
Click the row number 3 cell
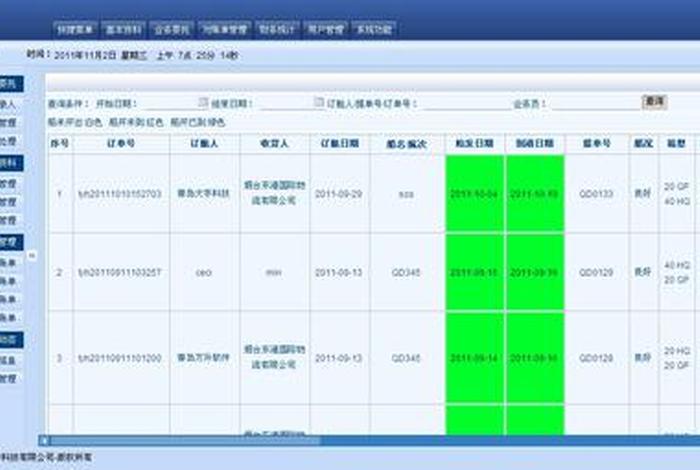59,358
